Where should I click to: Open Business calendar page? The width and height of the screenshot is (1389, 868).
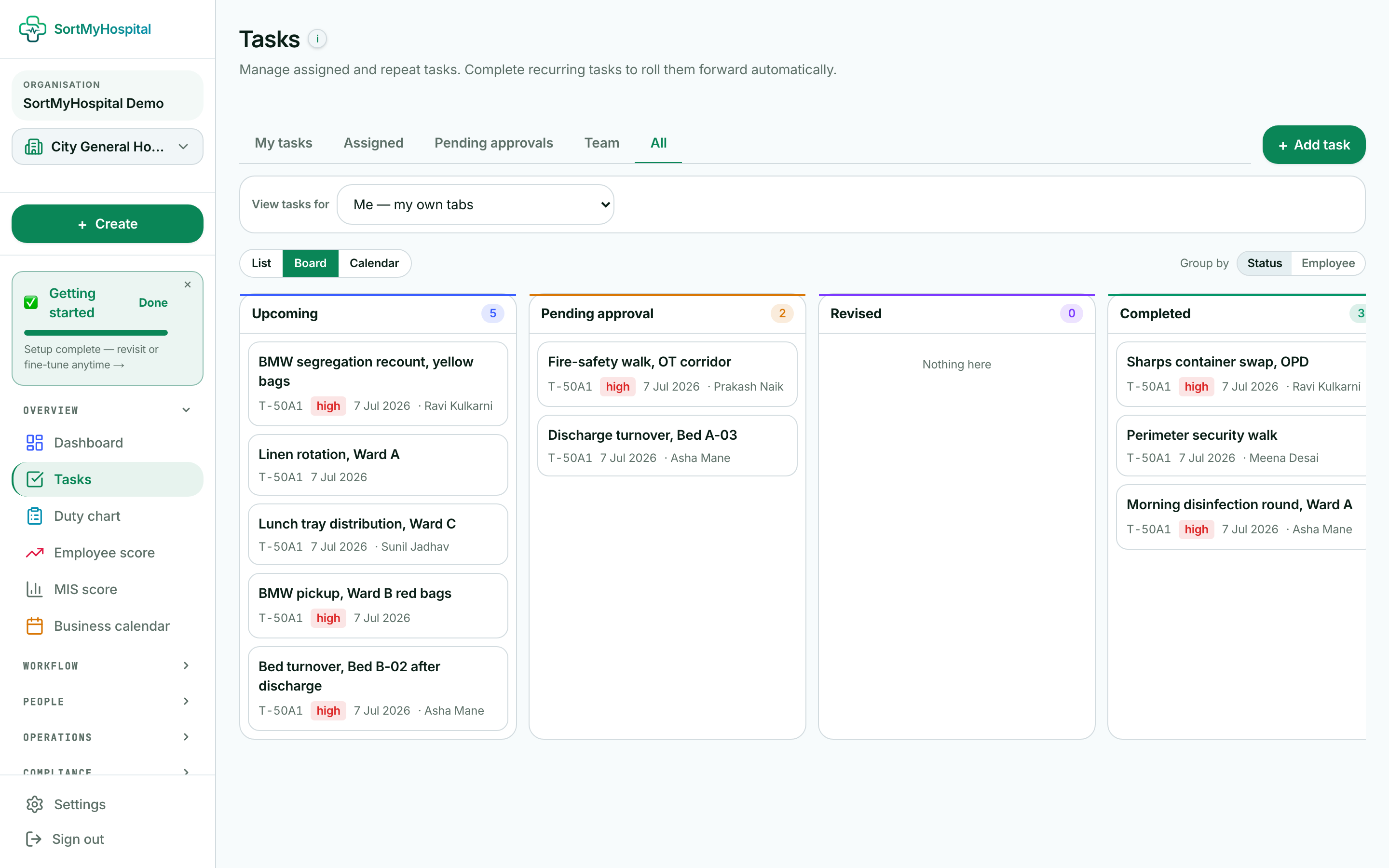coord(108,626)
